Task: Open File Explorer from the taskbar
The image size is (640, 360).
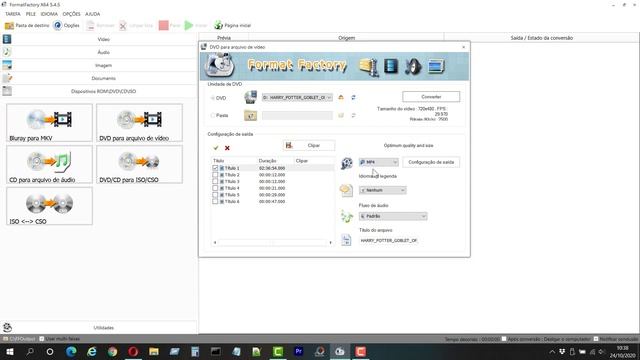Action: [x=154, y=351]
